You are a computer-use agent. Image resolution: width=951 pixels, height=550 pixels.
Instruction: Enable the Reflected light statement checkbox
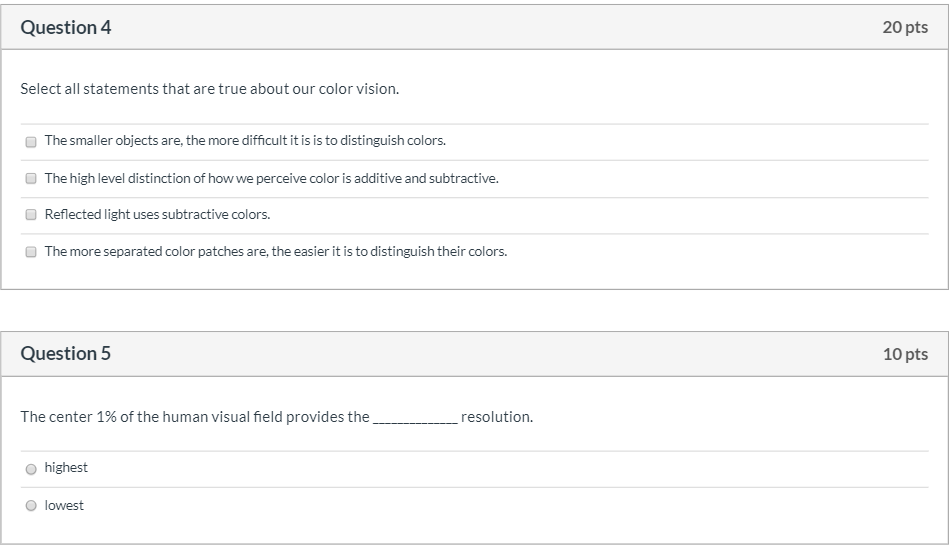[31, 215]
